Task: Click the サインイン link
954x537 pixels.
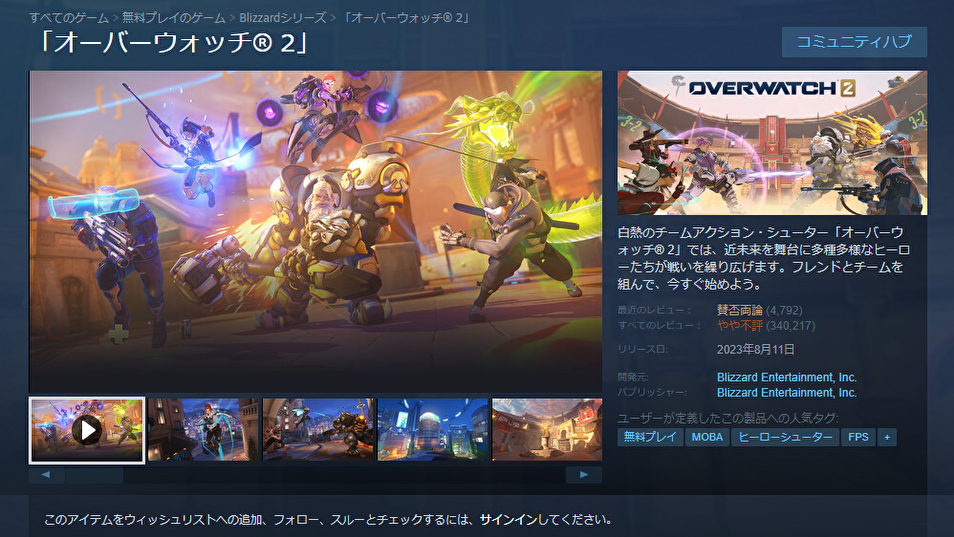Action: 508,520
